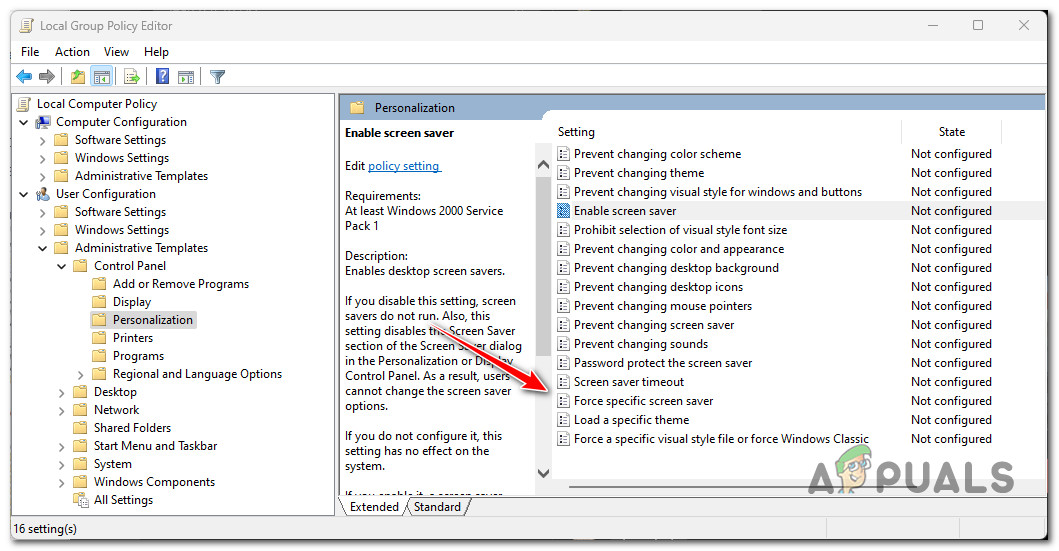This screenshot has width=1059, height=551.
Task: Select the Network tree item
Action: [116, 411]
